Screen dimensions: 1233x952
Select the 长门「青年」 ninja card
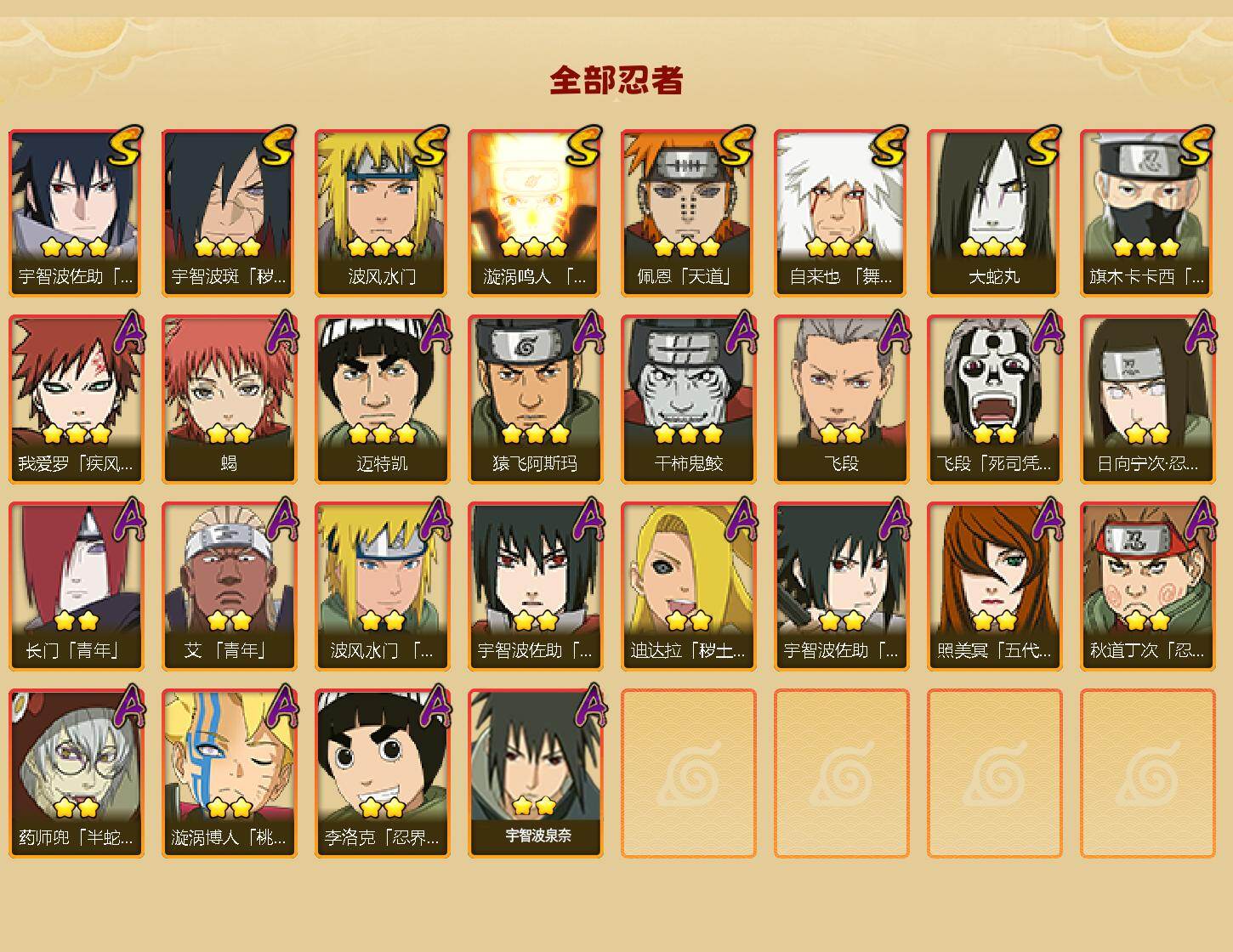[x=76, y=586]
